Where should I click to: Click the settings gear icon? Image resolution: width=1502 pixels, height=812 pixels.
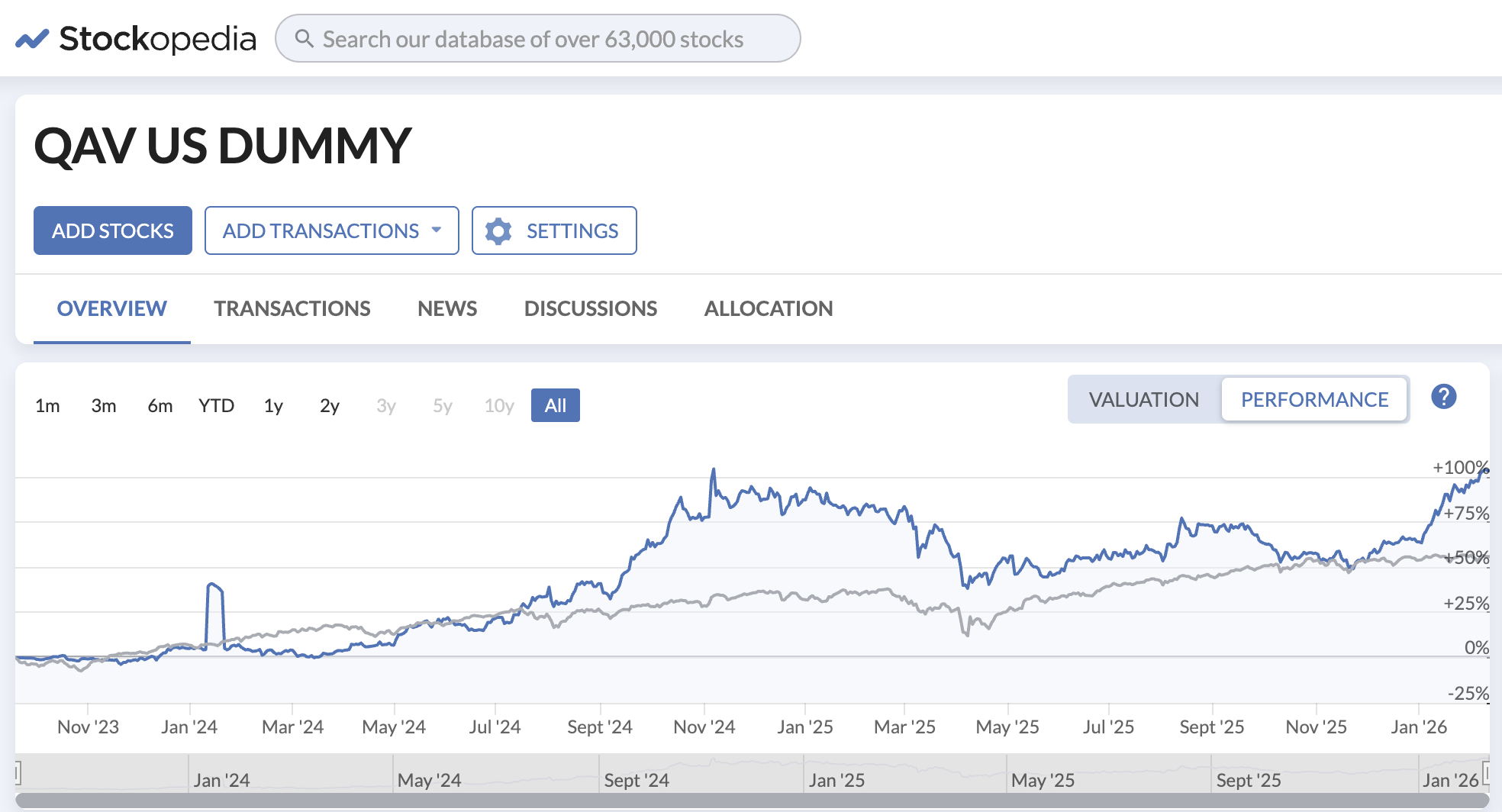pyautogui.click(x=500, y=230)
